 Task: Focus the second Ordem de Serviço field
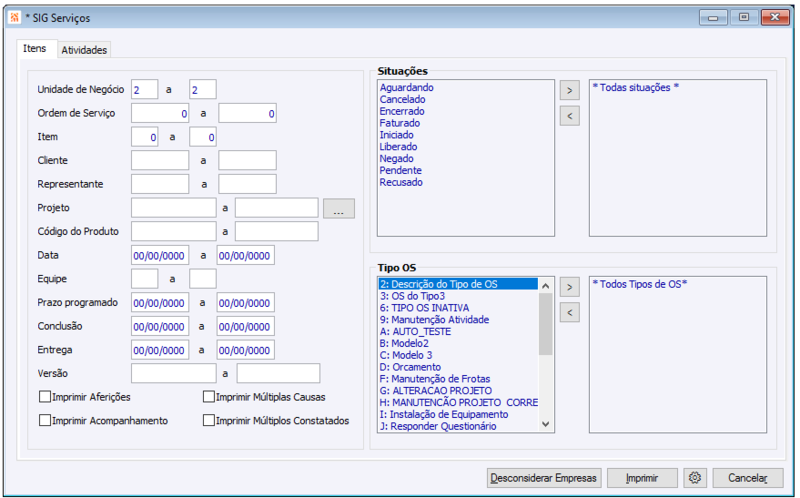click(247, 113)
